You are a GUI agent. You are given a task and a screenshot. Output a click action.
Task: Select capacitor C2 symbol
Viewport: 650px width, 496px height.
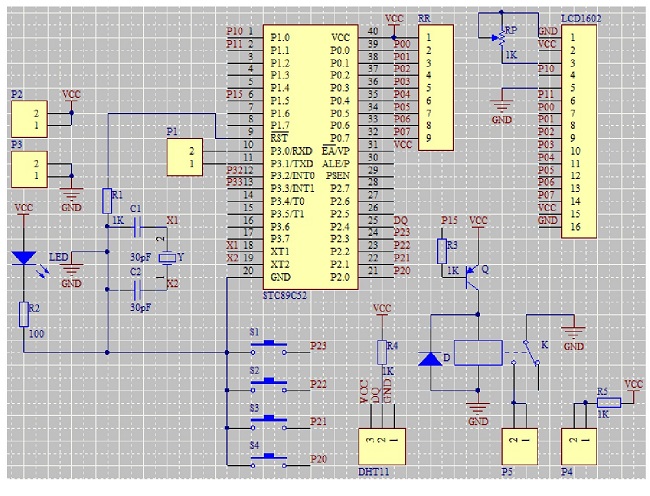pos(137,290)
